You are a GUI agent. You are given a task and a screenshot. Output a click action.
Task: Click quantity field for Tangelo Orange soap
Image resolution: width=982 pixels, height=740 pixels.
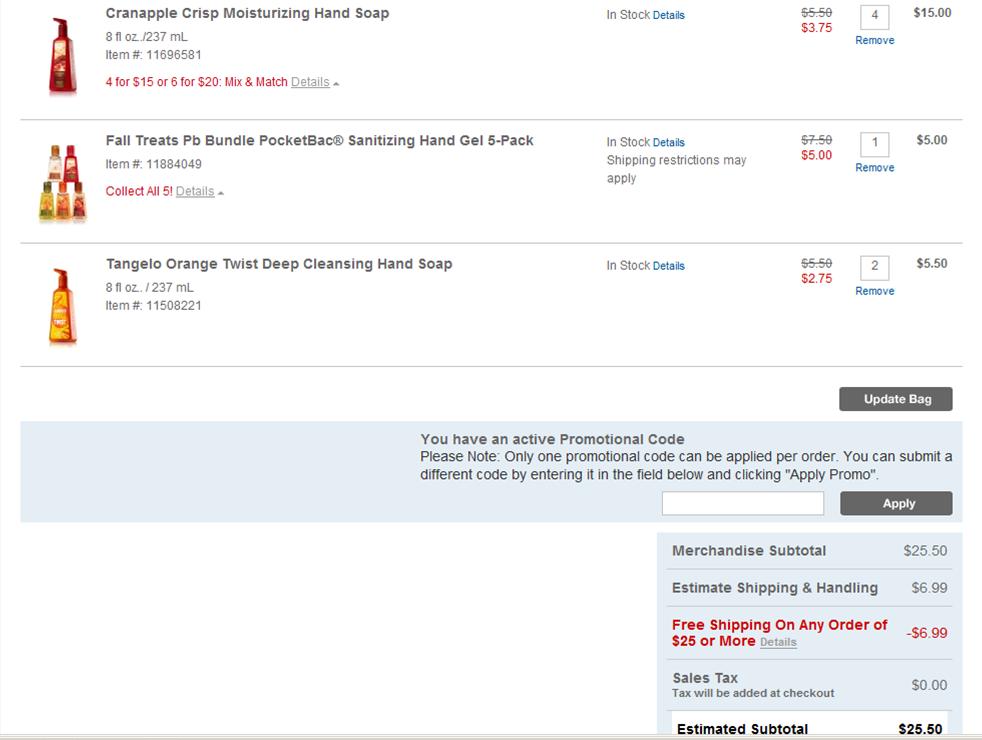[875, 266]
